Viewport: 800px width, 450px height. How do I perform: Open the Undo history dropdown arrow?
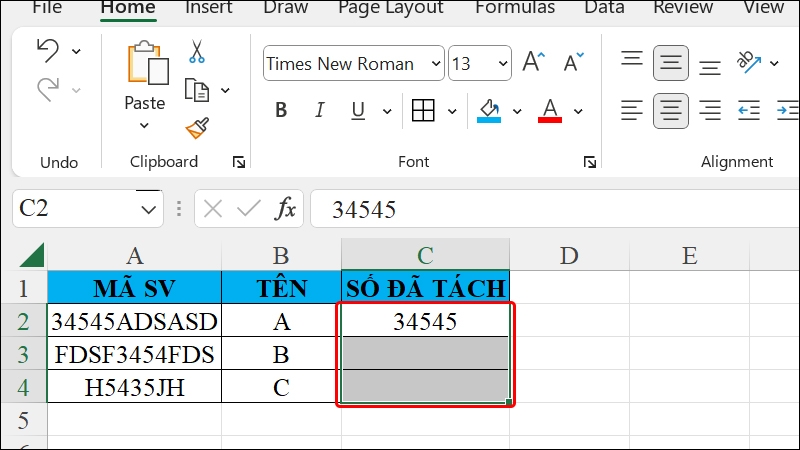coord(76,52)
